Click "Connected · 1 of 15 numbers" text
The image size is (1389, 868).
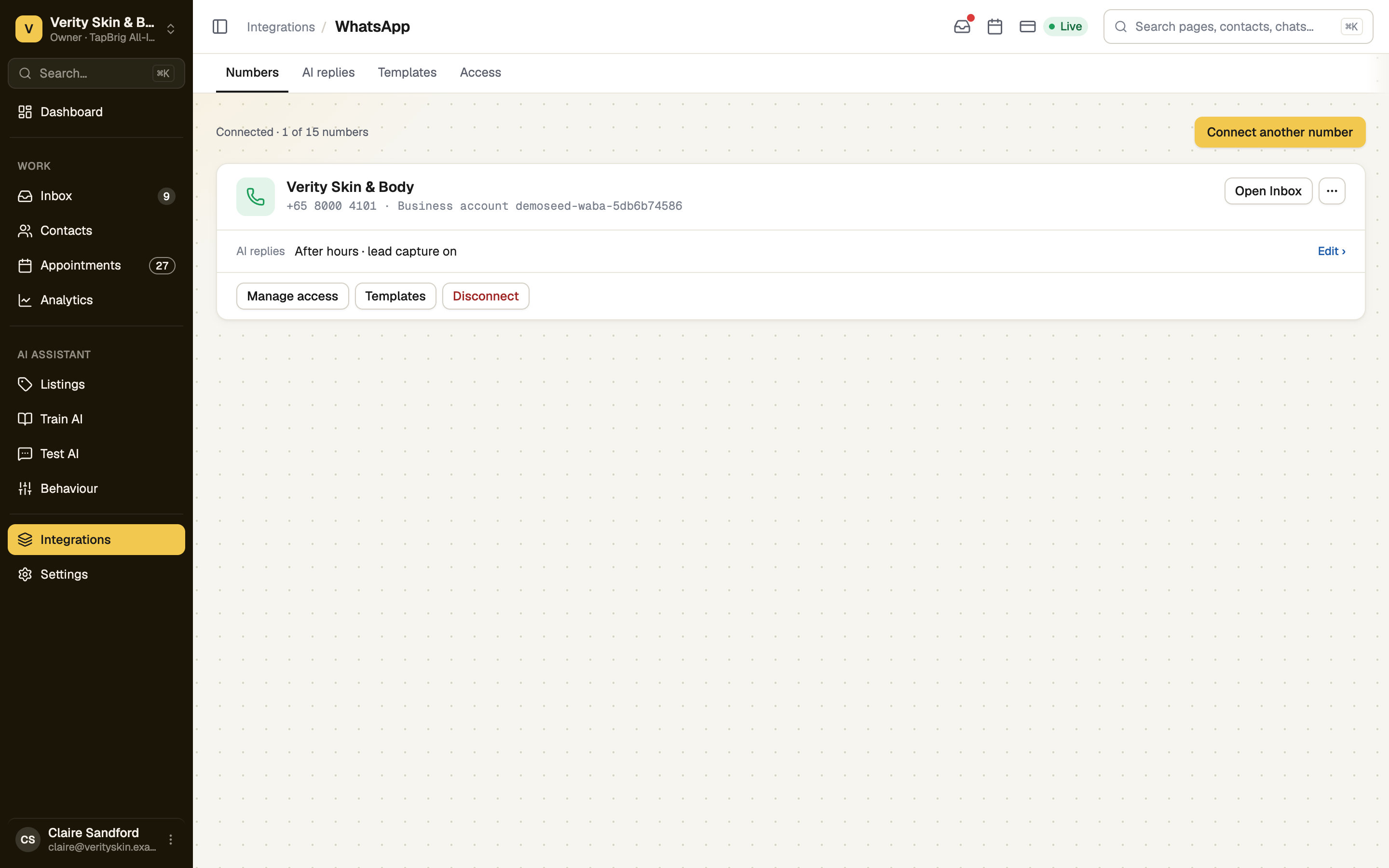[x=292, y=132]
